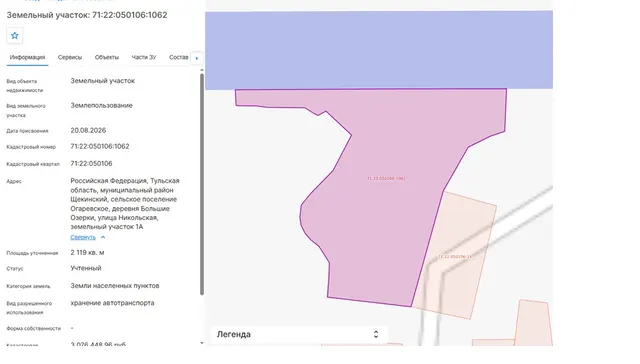The image size is (640, 364).
Task: Click the blue zone on the map
Action: 379,50
